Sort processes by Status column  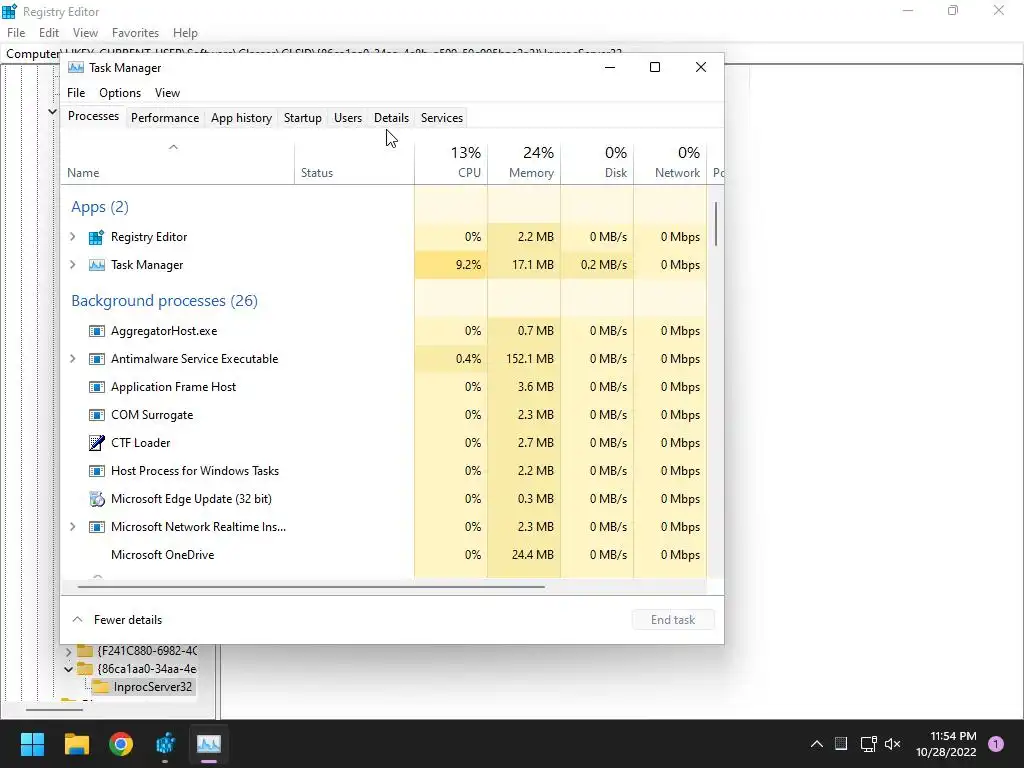coord(355,162)
